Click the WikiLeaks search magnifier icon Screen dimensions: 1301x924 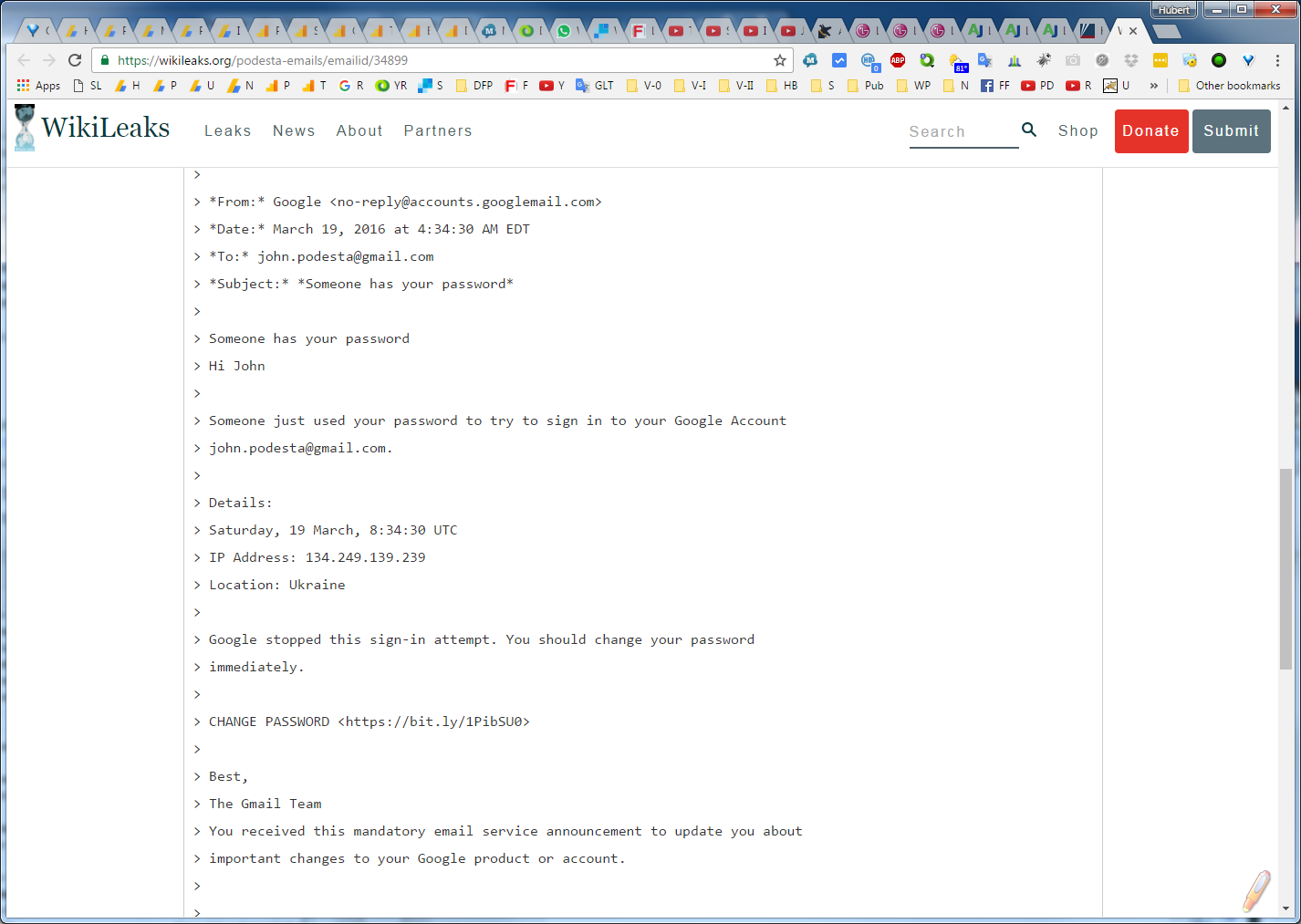[x=1029, y=130]
